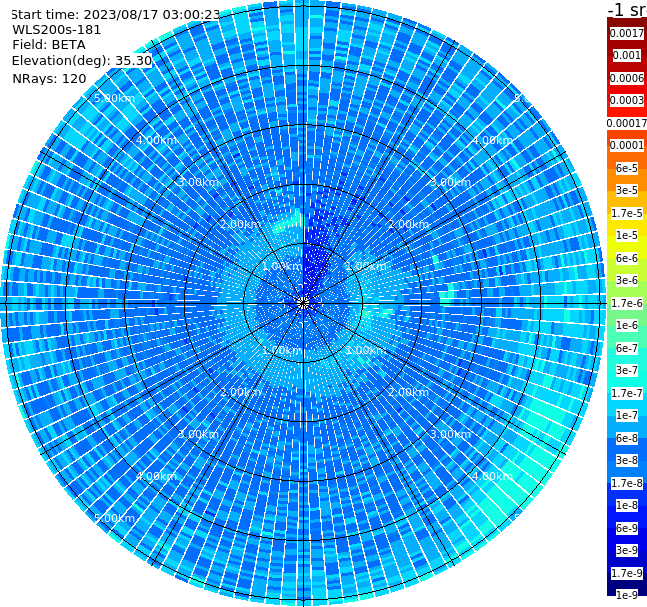Screen dimensions: 647x607
Task: Click the sr-1 units title above the colorbar
Action: tap(627, 9)
